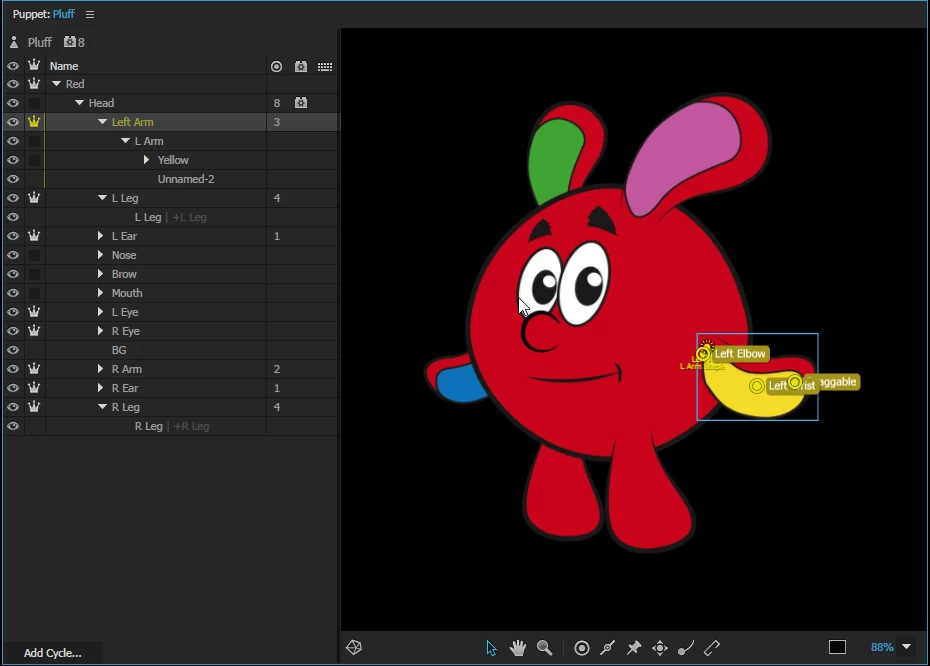Toggle crown independence for Nose layer
The width and height of the screenshot is (930, 666).
point(34,255)
